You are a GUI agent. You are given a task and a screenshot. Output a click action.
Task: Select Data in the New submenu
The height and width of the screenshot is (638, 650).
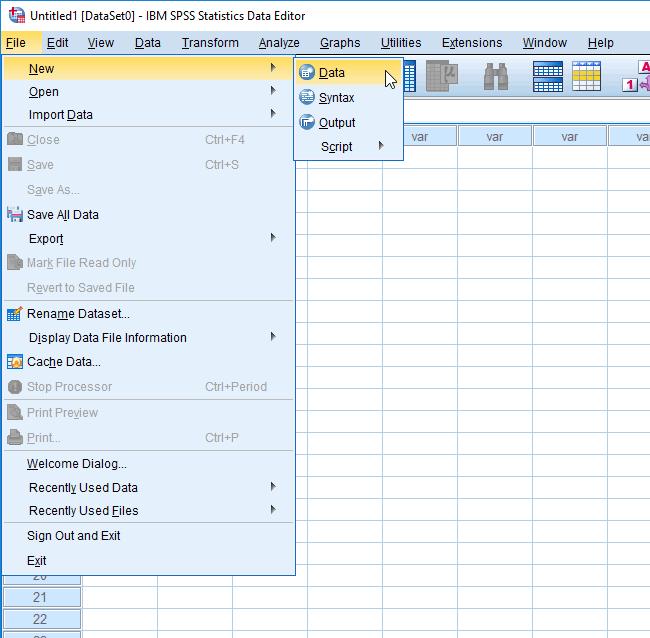pos(348,73)
